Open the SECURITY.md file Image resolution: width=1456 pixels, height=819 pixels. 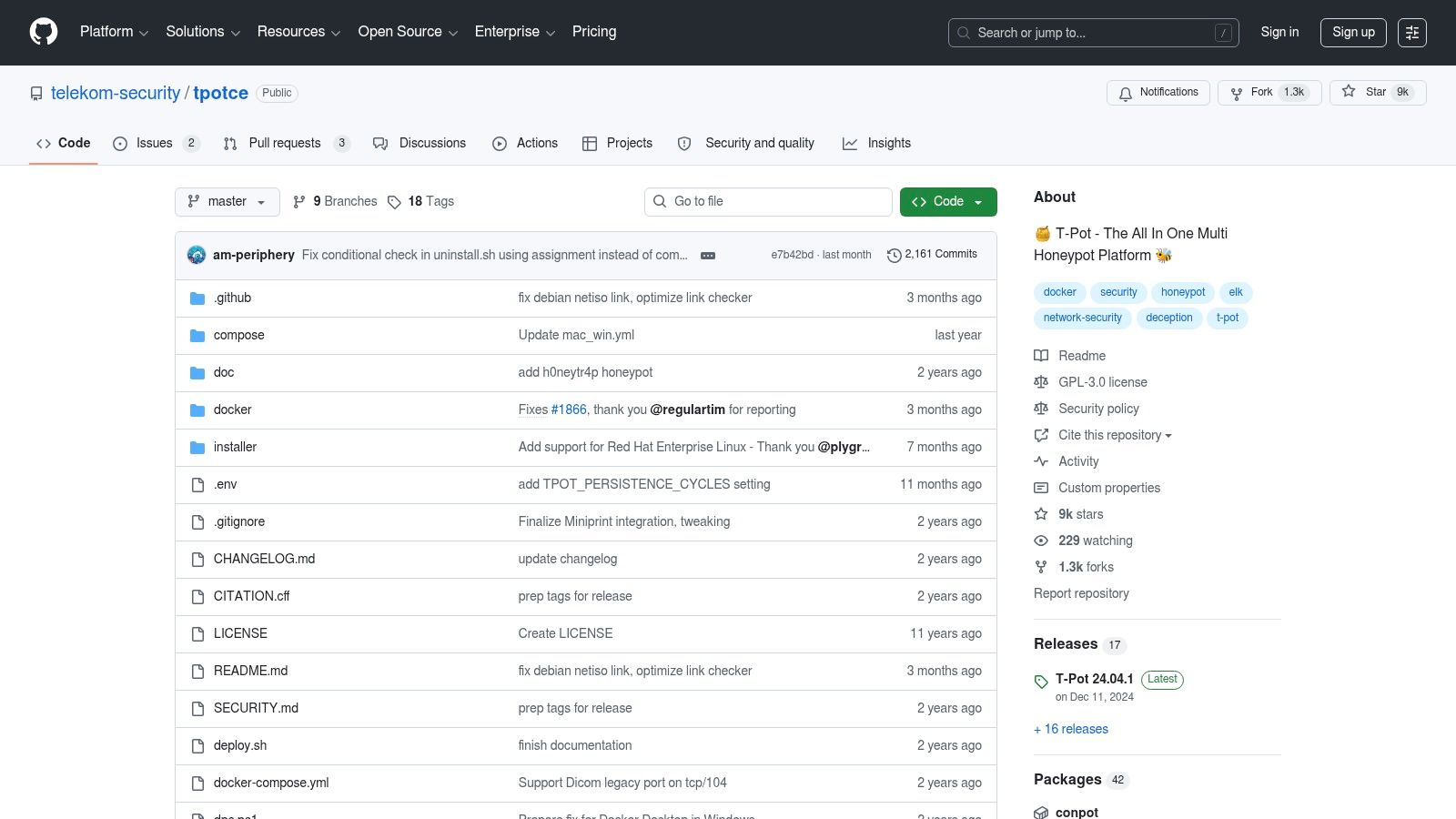pyautogui.click(x=256, y=708)
